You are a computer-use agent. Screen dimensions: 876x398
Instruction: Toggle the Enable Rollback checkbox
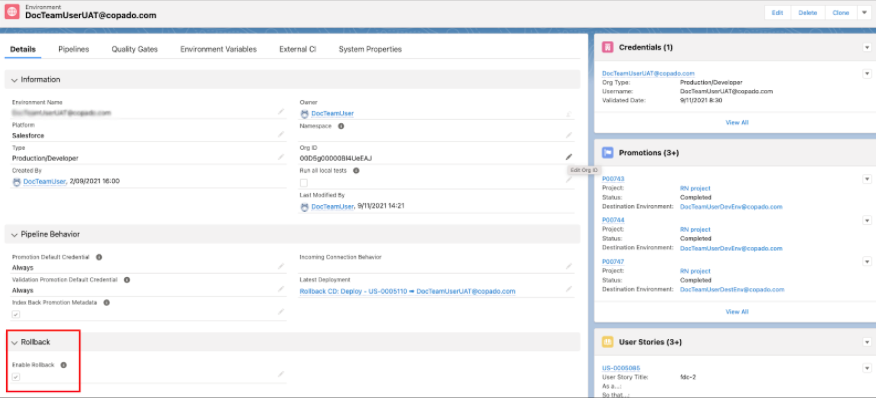16,377
